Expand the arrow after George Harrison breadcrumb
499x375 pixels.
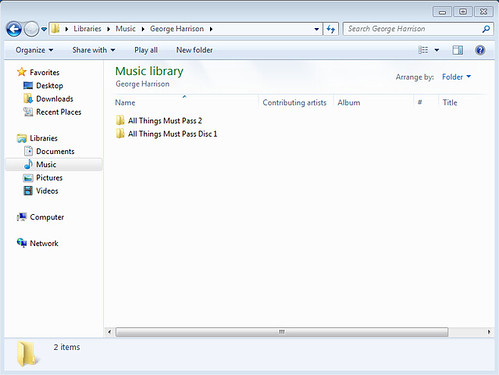point(211,29)
